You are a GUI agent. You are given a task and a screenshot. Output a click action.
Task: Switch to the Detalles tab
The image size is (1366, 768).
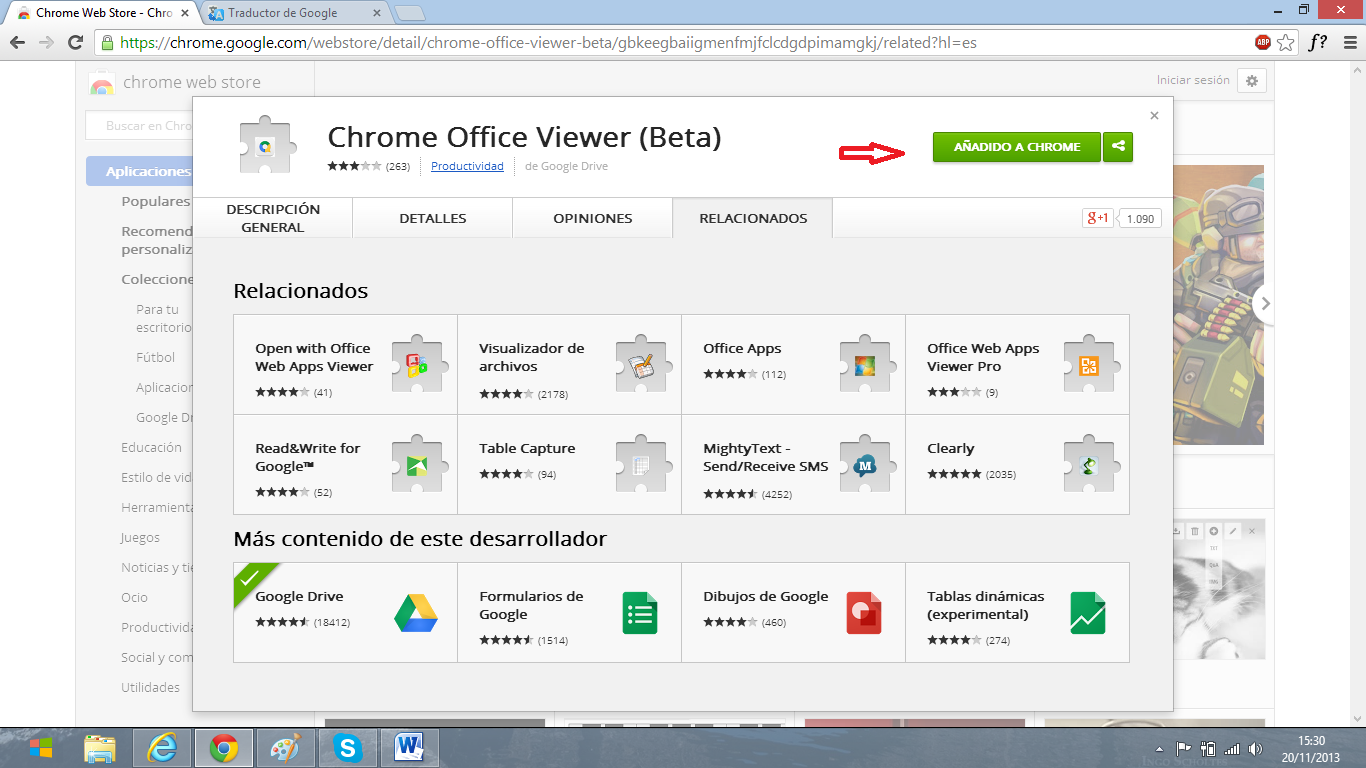click(431, 217)
